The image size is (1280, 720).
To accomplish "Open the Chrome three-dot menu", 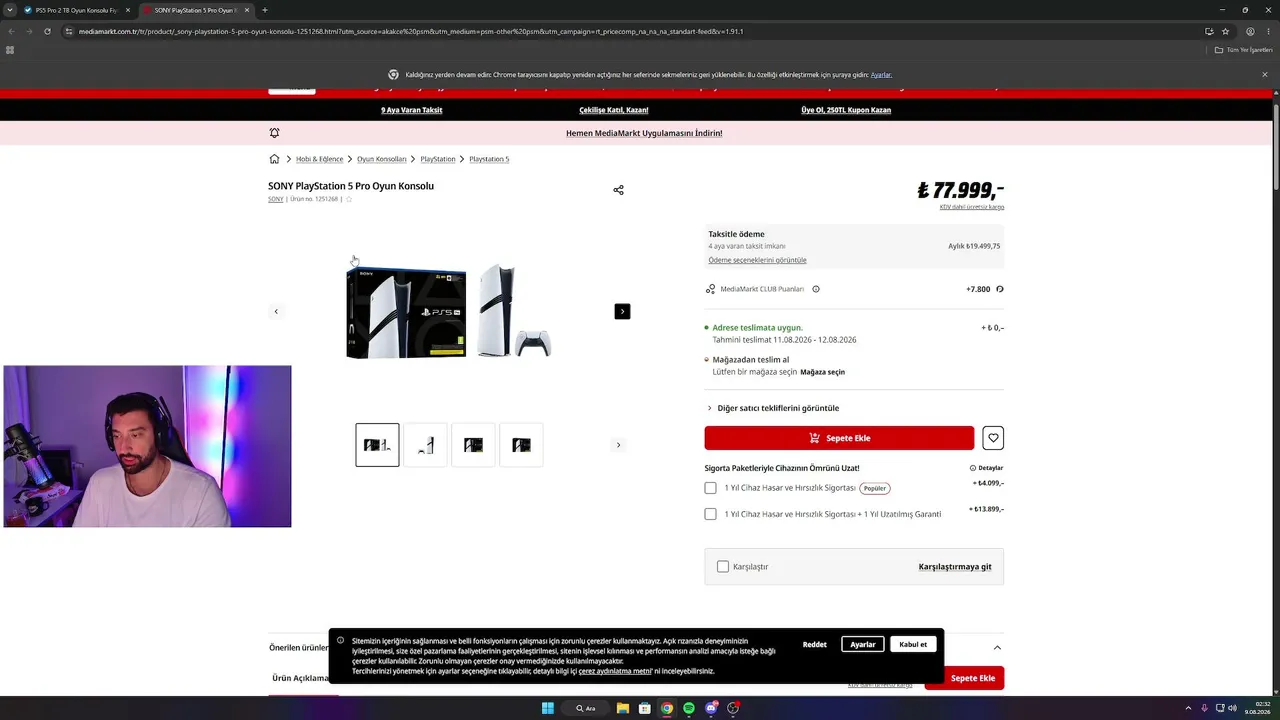I will coord(1267,31).
